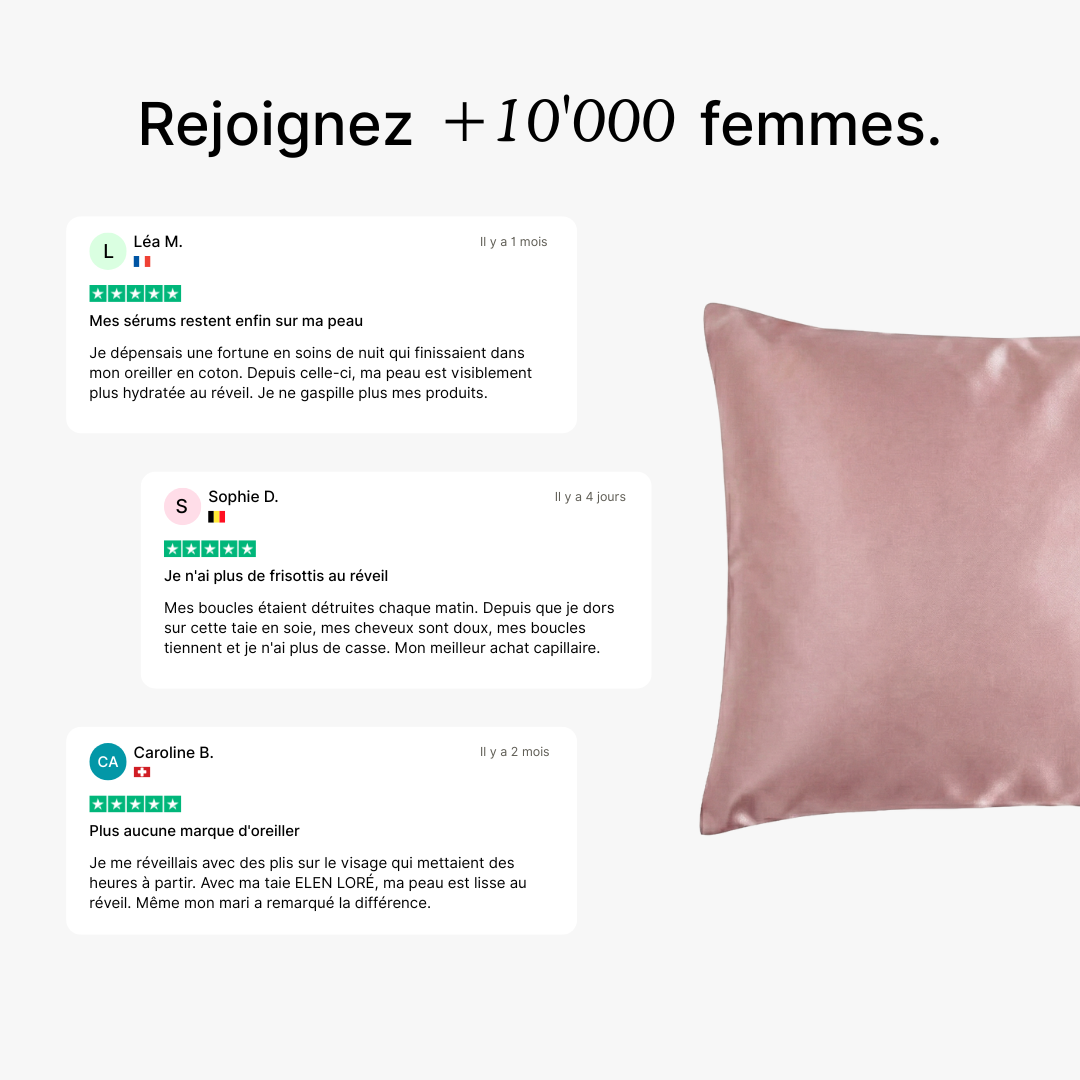This screenshot has width=1080, height=1080.
Task: Click the teal 'CA' avatar for Caroline B.
Action: [108, 762]
